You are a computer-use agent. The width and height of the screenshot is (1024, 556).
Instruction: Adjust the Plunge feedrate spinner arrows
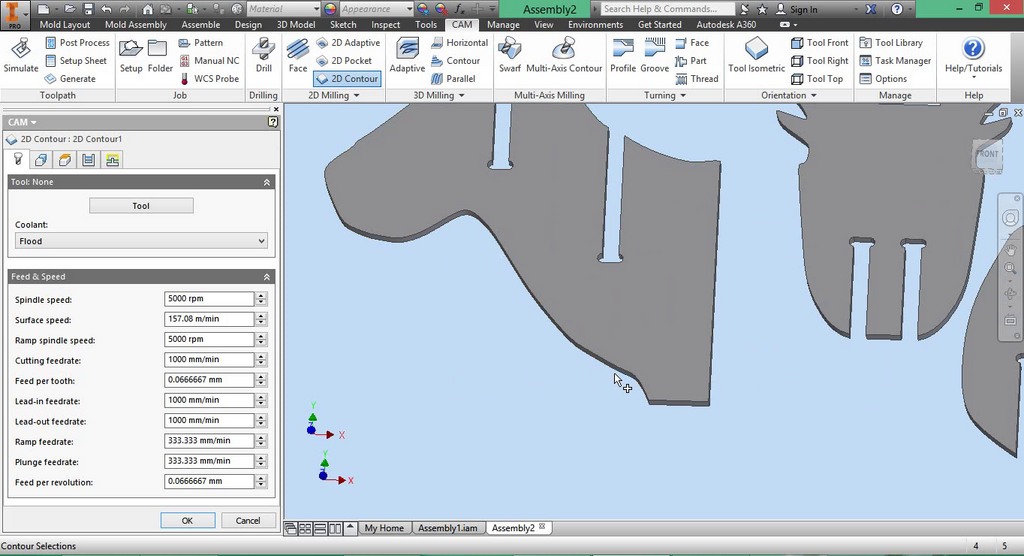point(261,461)
